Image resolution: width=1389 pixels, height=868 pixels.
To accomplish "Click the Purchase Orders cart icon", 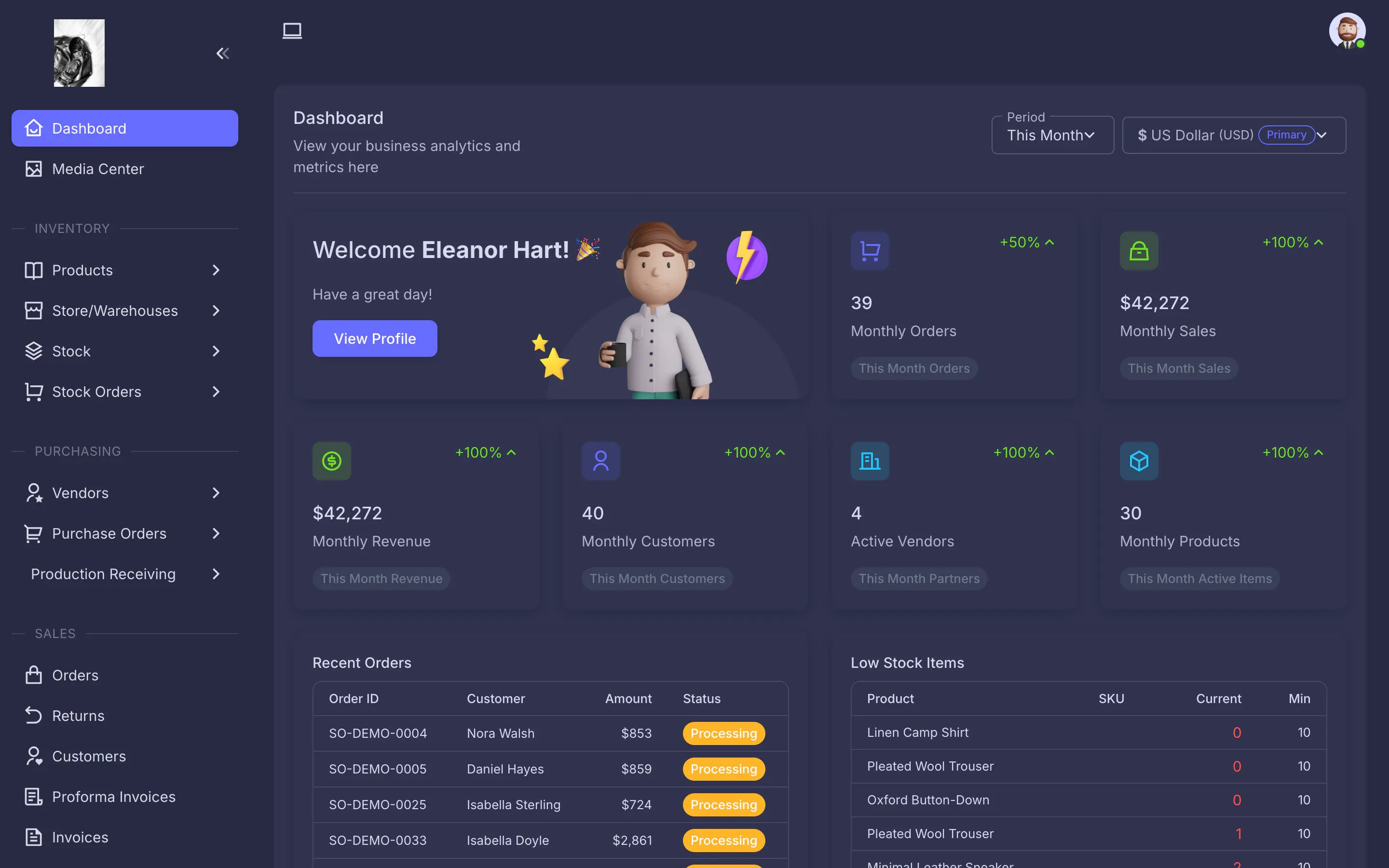I will click(x=34, y=533).
